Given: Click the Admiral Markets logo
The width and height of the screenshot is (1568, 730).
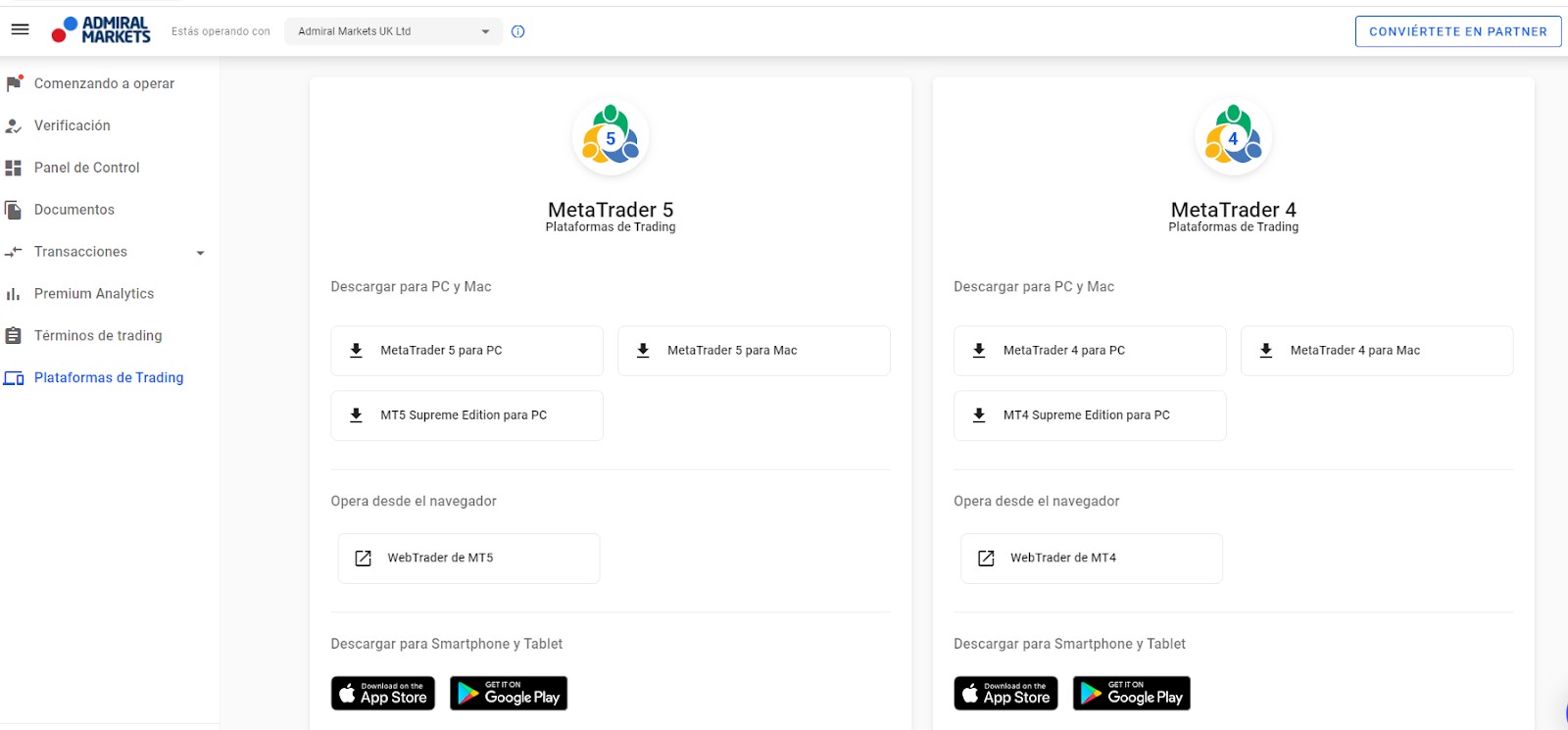Looking at the screenshot, I should 102,30.
